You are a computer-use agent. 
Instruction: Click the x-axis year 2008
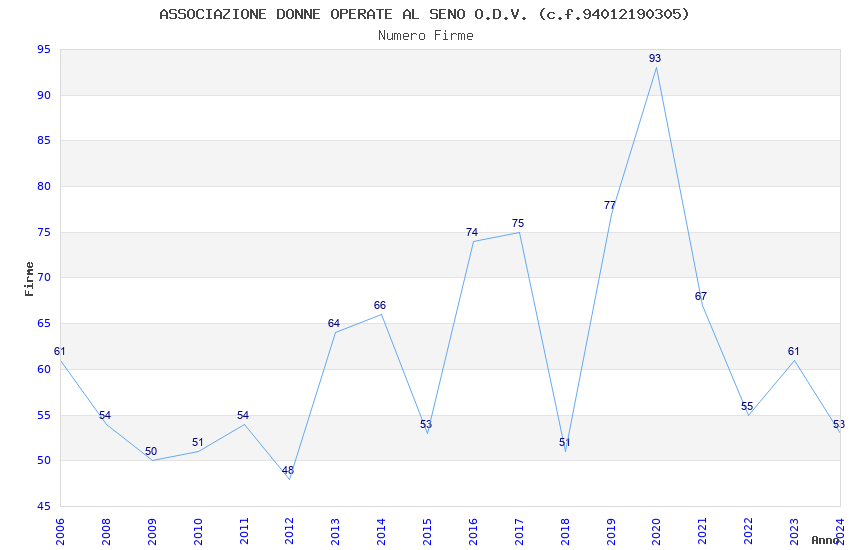coord(106,531)
